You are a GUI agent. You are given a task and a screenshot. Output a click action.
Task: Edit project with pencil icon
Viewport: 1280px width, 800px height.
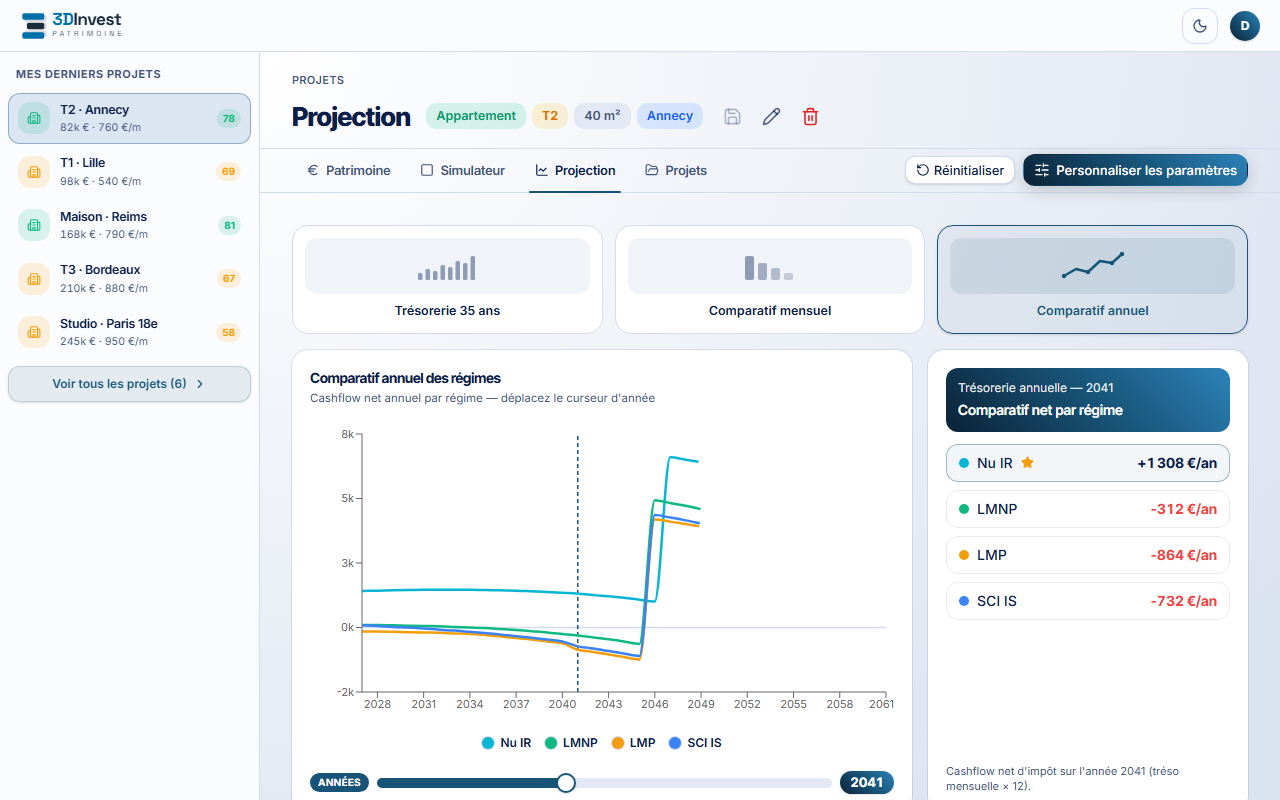point(771,117)
